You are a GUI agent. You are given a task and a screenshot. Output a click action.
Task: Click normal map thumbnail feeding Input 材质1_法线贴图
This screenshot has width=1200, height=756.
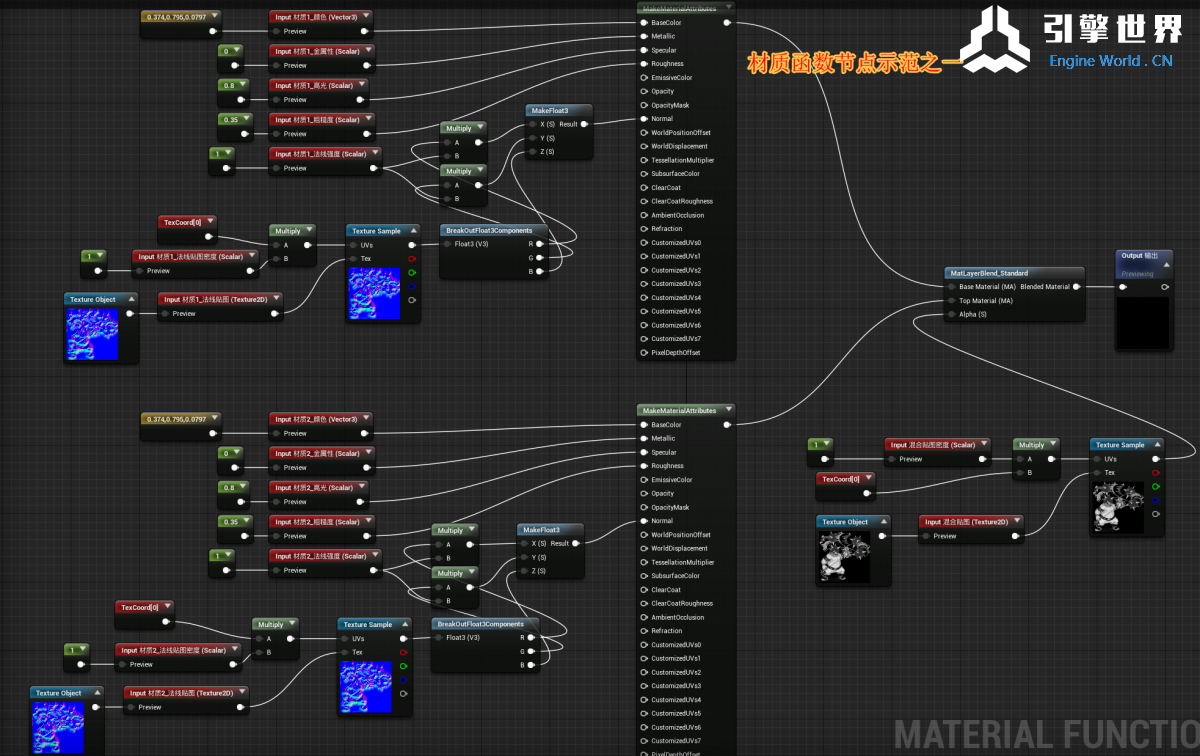tap(92, 334)
